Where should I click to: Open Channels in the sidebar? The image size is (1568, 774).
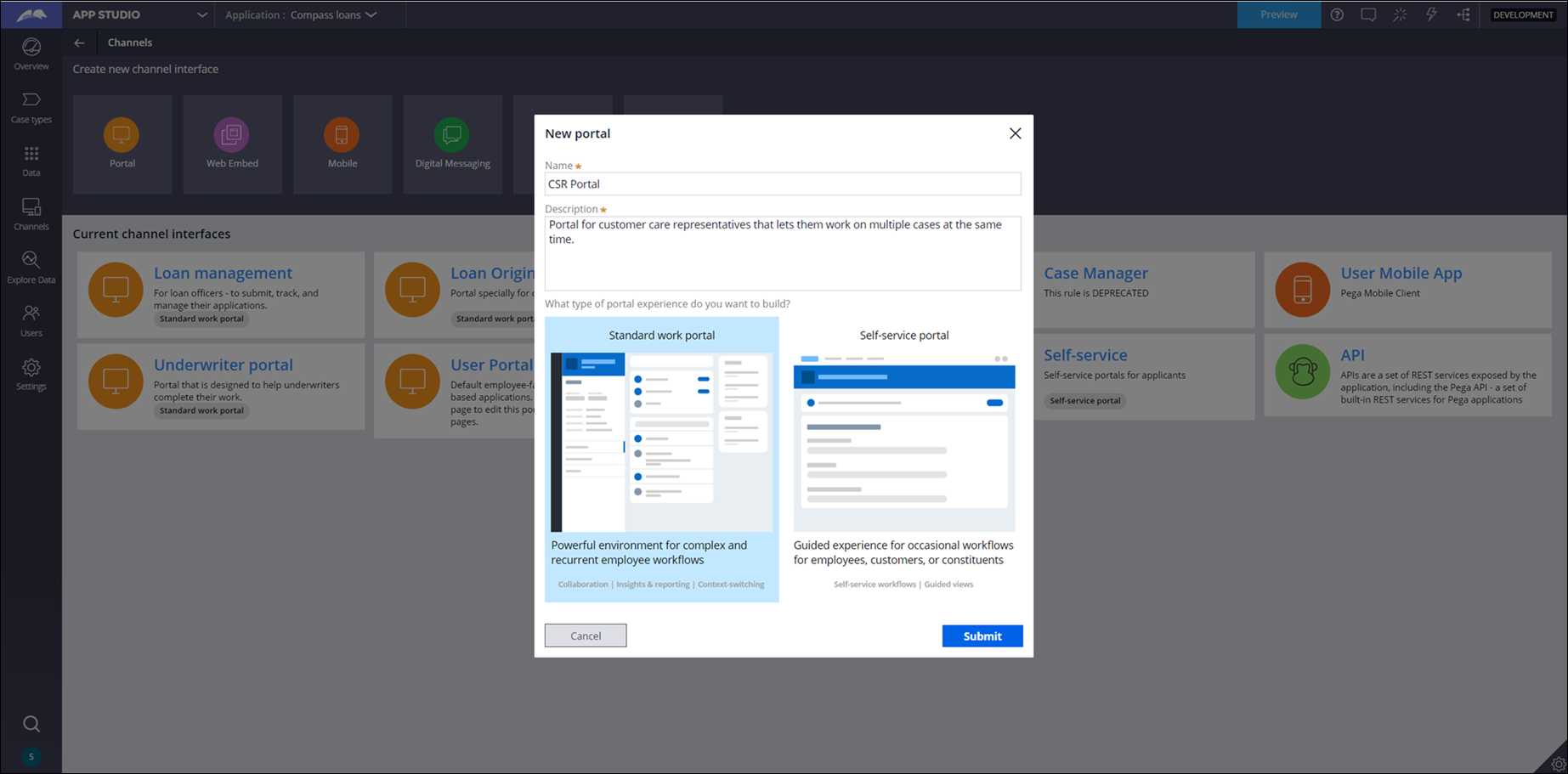pyautogui.click(x=31, y=215)
